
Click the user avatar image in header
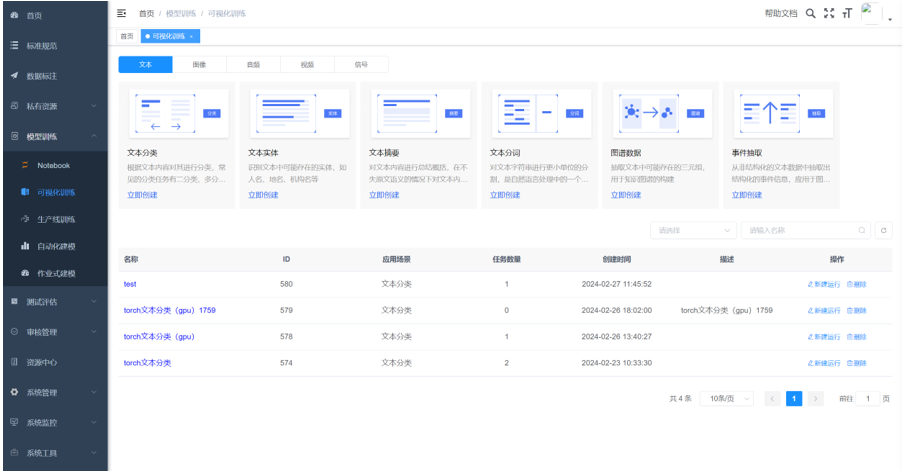[x=871, y=13]
